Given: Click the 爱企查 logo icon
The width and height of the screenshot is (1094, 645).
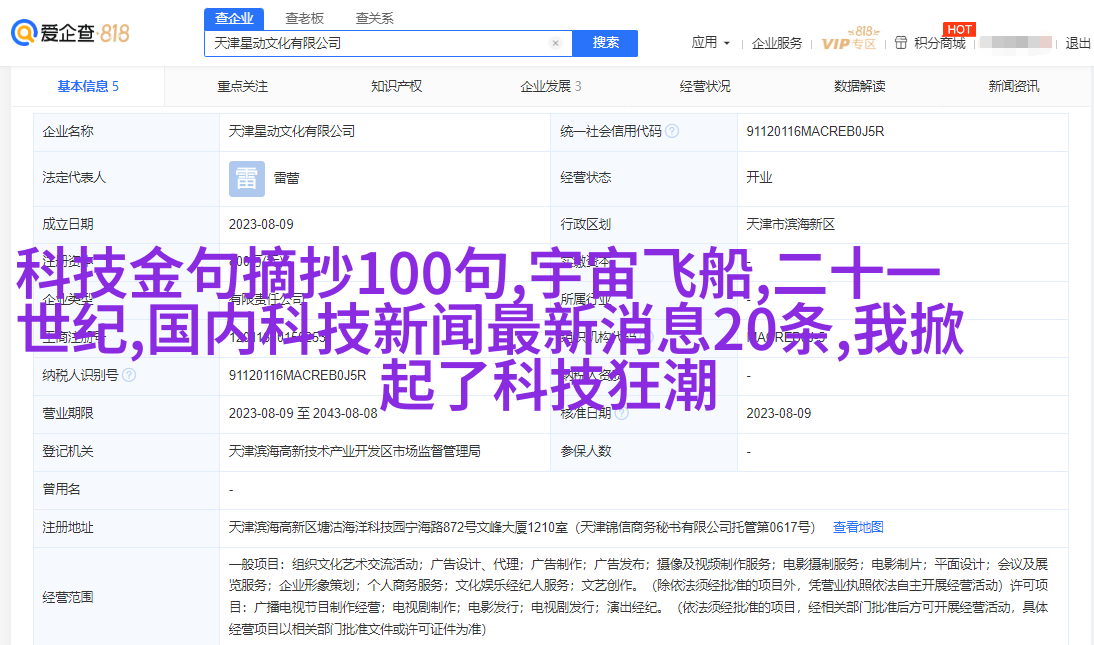Looking at the screenshot, I should tap(24, 32).
